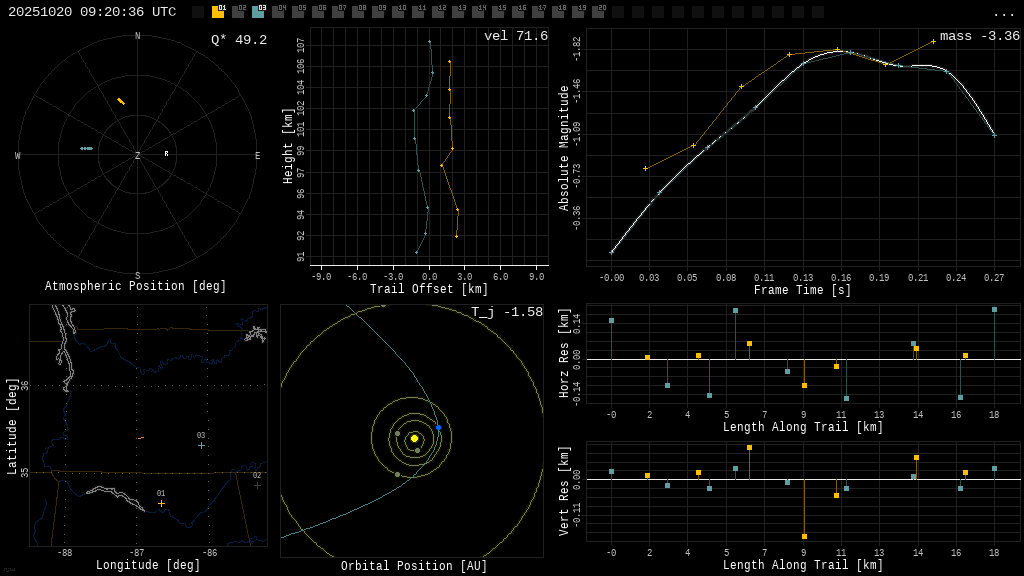Click the orange meteor track in polar plot
This screenshot has height=576, width=1024.
click(121, 101)
